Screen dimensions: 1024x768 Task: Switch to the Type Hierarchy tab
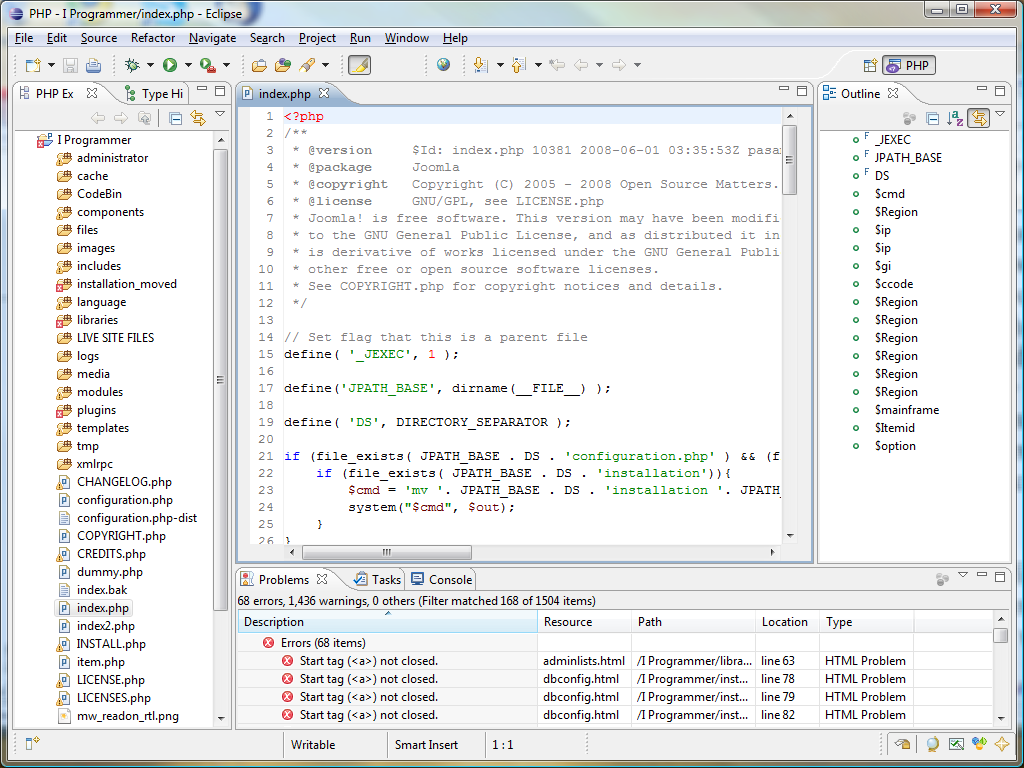(154, 93)
